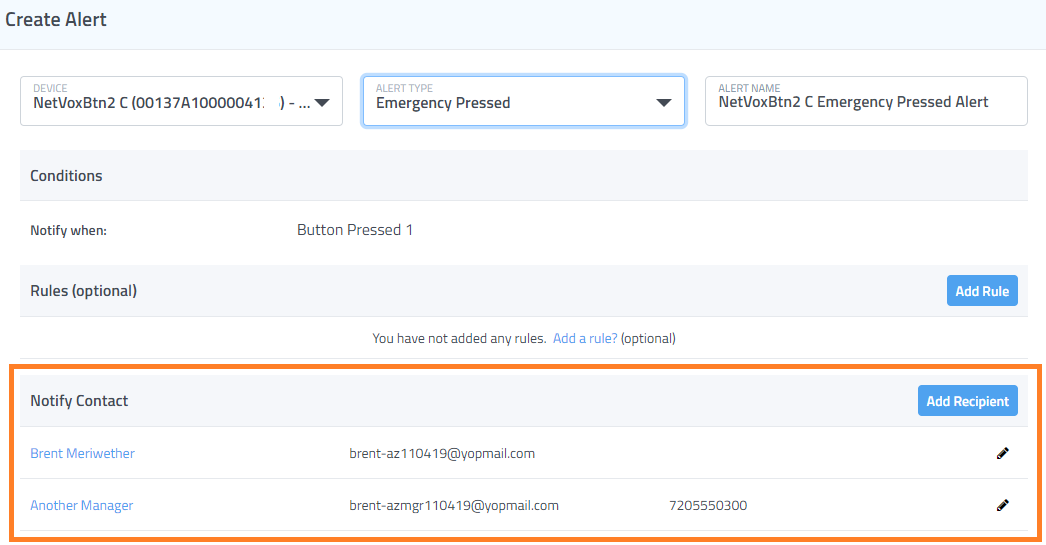Follow the 'Add a rule?' link

(x=585, y=338)
